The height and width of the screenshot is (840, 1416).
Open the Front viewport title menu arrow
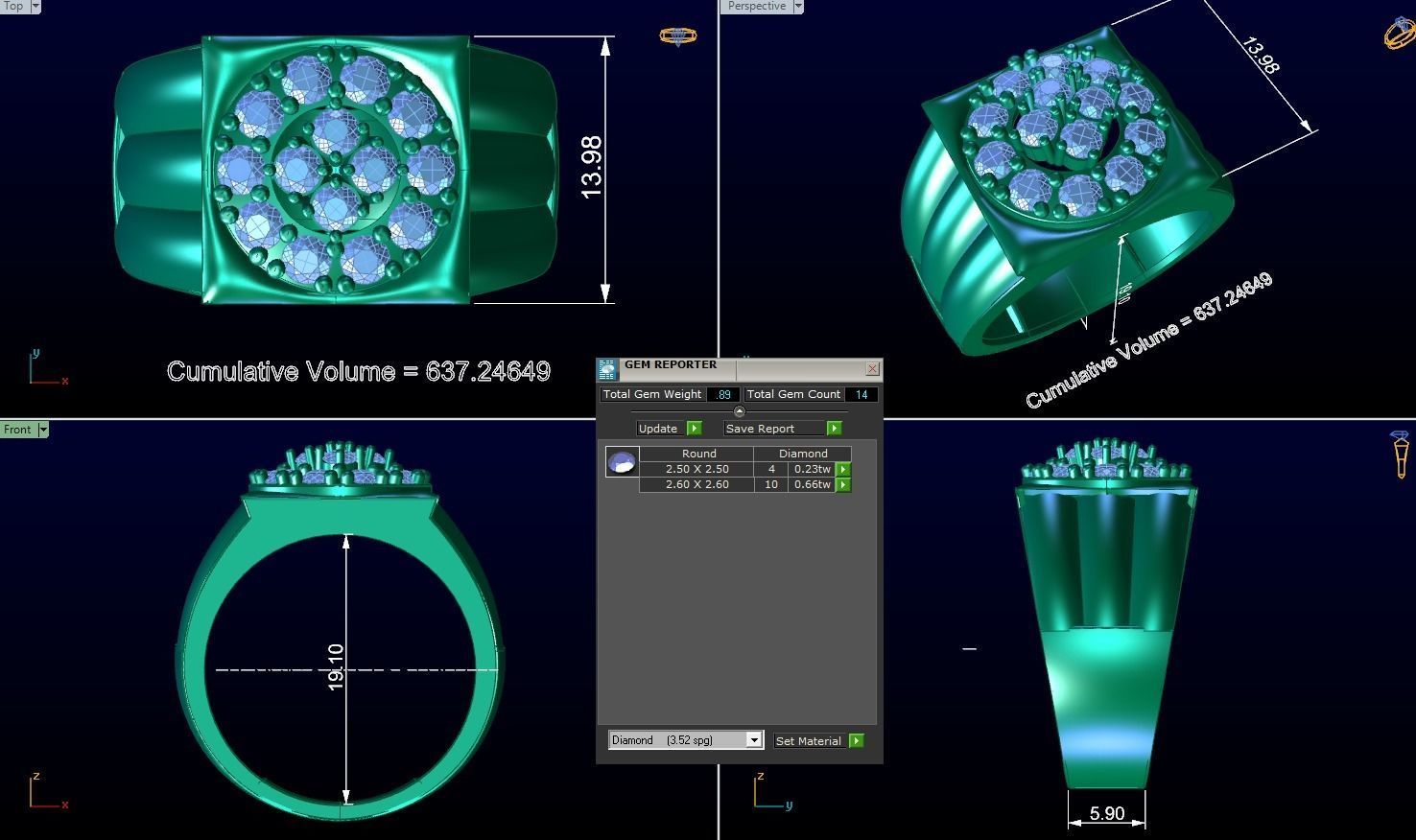42,430
